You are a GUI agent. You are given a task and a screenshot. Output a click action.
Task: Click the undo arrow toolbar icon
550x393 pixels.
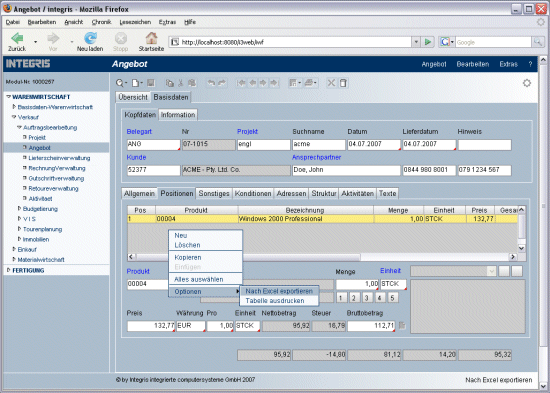pyautogui.click(x=211, y=83)
